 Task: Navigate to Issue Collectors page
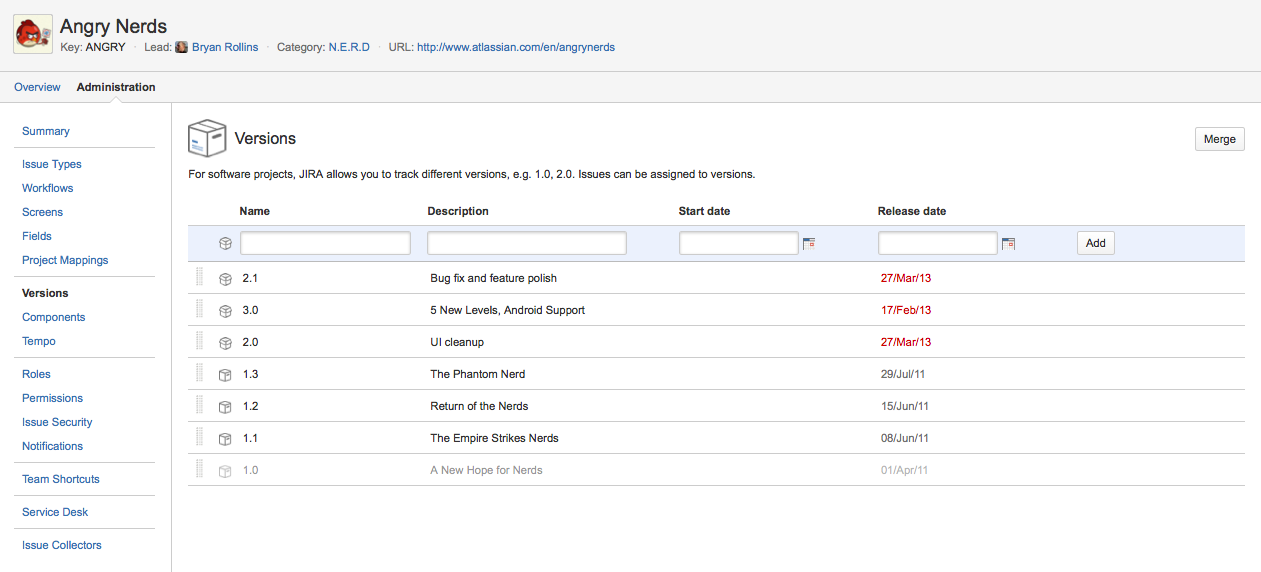(x=62, y=545)
